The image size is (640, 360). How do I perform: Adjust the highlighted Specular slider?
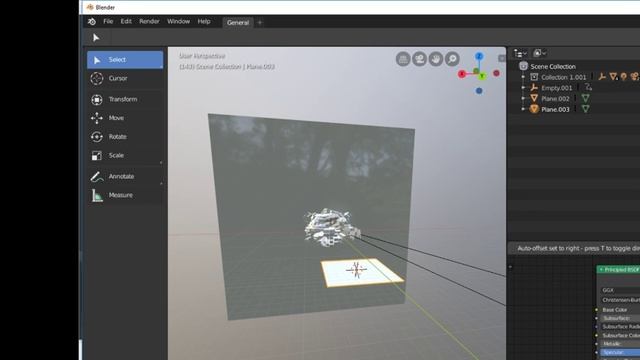coord(620,353)
